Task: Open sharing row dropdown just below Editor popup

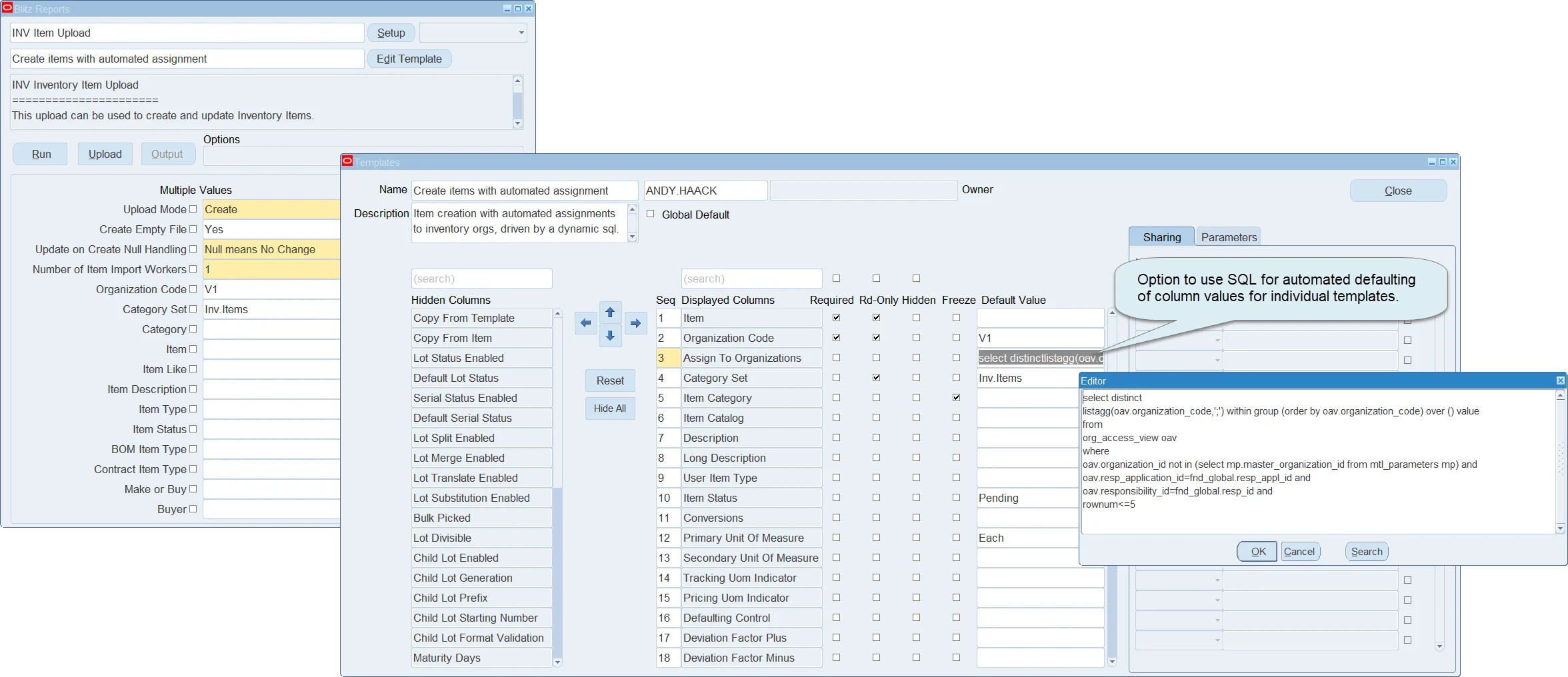Action: tap(1217, 580)
